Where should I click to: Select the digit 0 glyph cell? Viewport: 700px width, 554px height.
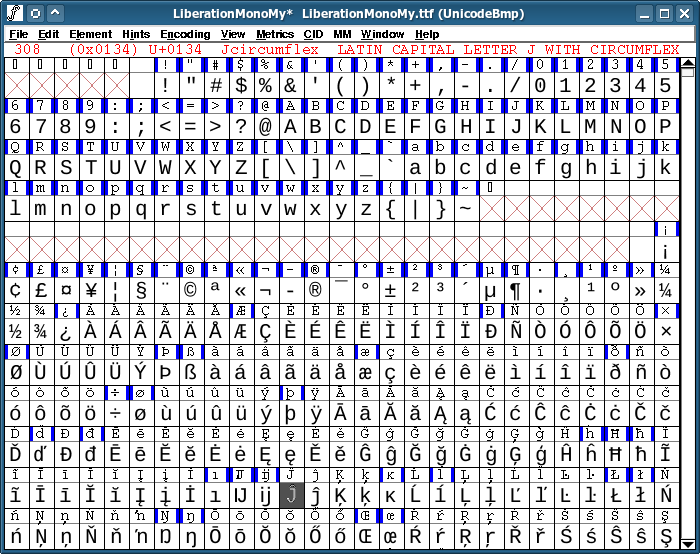[541, 85]
